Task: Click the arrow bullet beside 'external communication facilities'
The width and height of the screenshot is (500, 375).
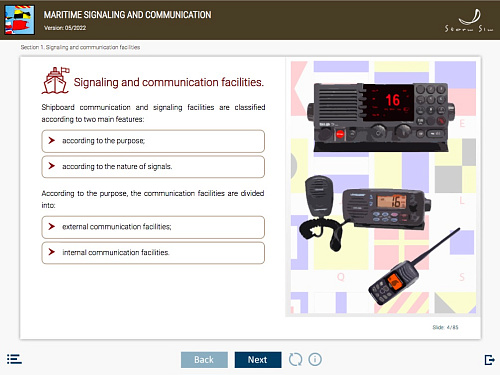Action: [x=52, y=226]
